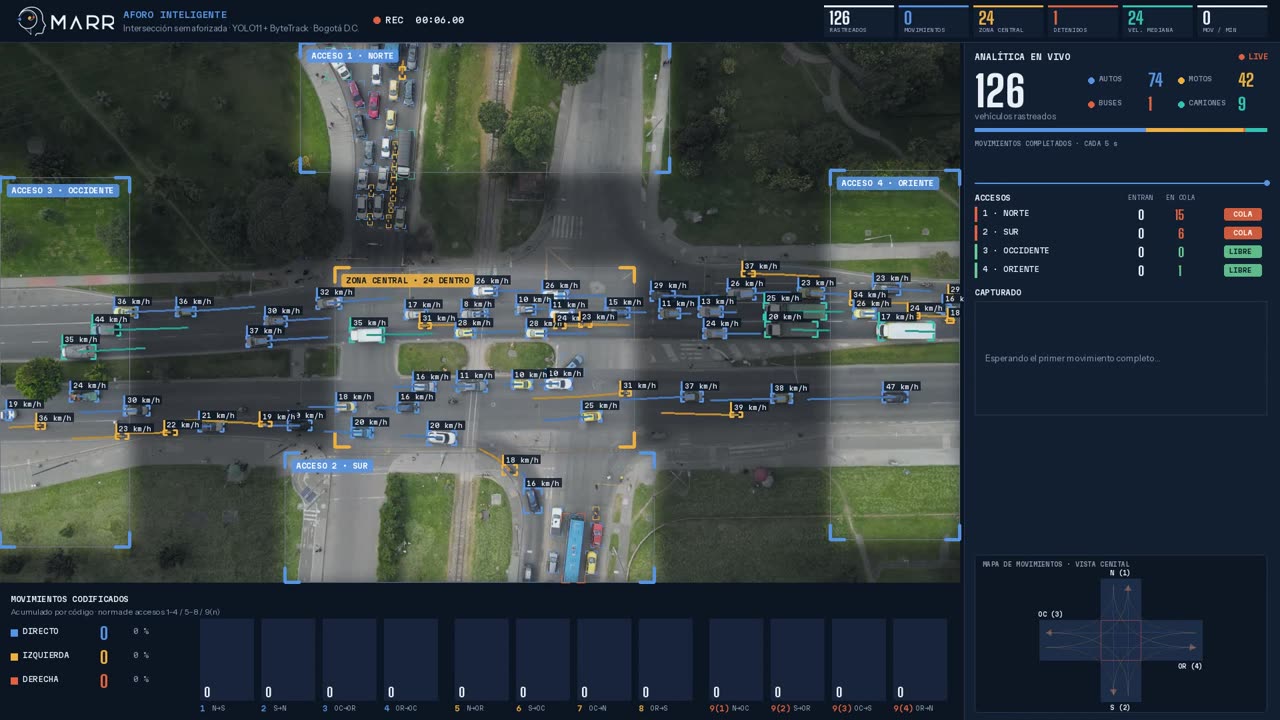
Task: Select the ACCESO 3 · OCCIDENTE zone label
Action: coord(62,190)
